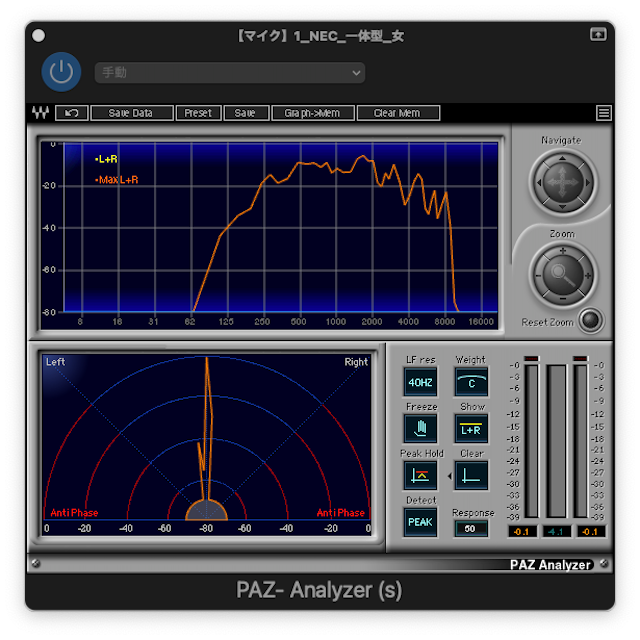Click the undo arrow button

[71, 113]
